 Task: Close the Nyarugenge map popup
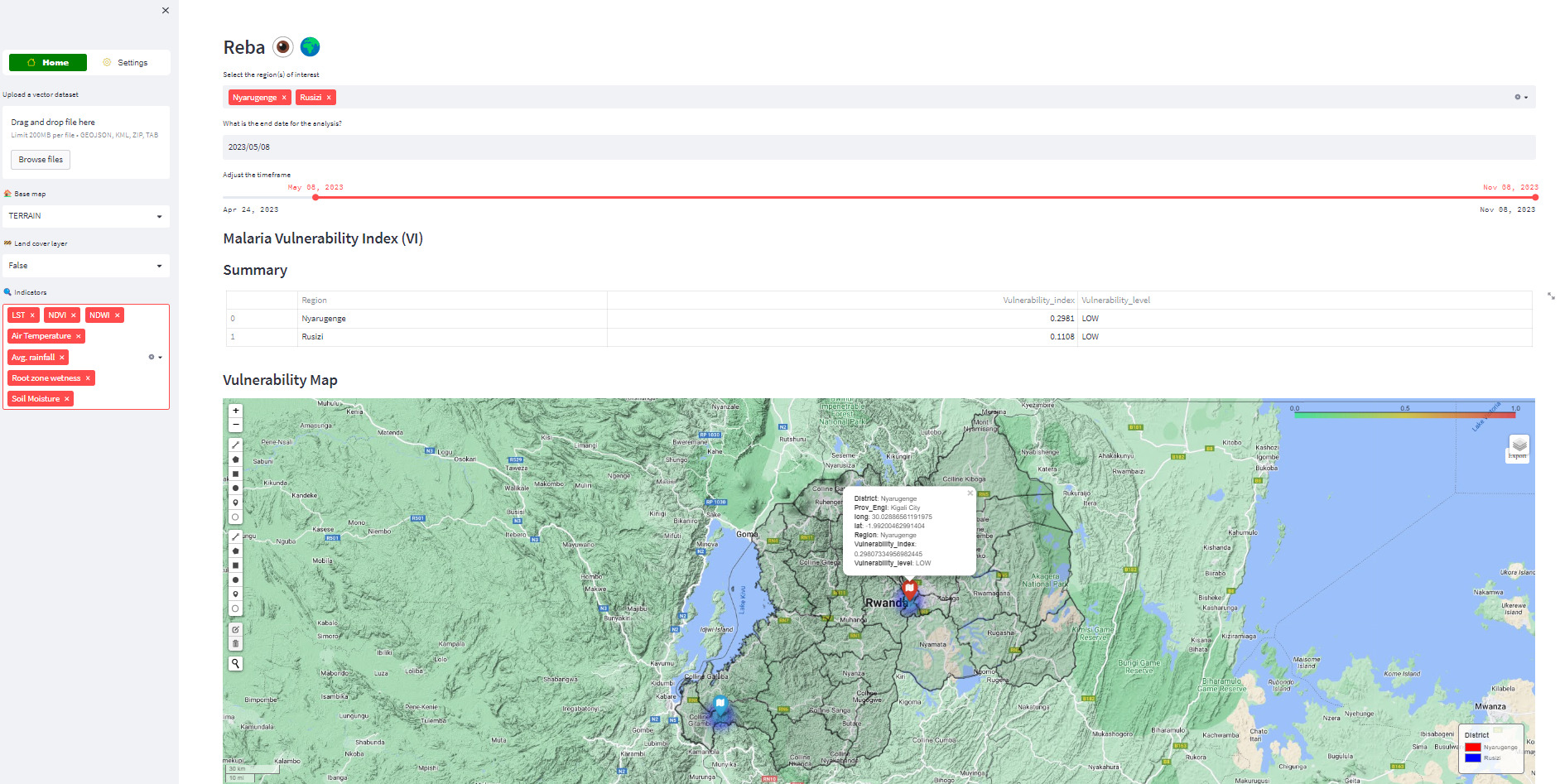[x=970, y=493]
